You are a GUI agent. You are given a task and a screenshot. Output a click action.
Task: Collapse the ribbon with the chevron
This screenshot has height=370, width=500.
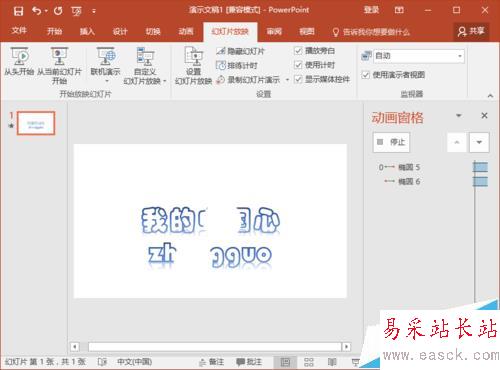pyautogui.click(x=490, y=96)
